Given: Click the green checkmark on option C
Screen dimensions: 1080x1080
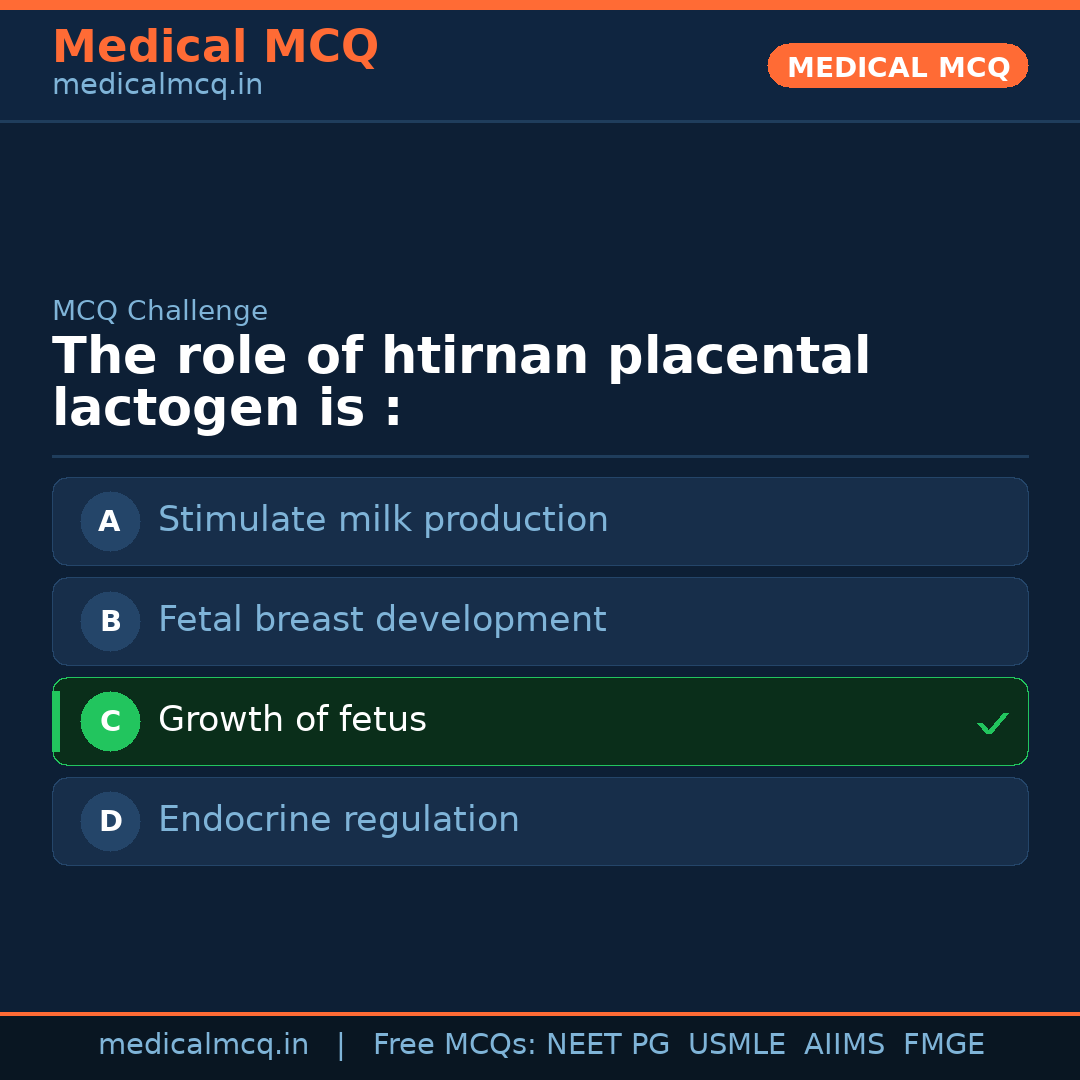Looking at the screenshot, I should (992, 723).
